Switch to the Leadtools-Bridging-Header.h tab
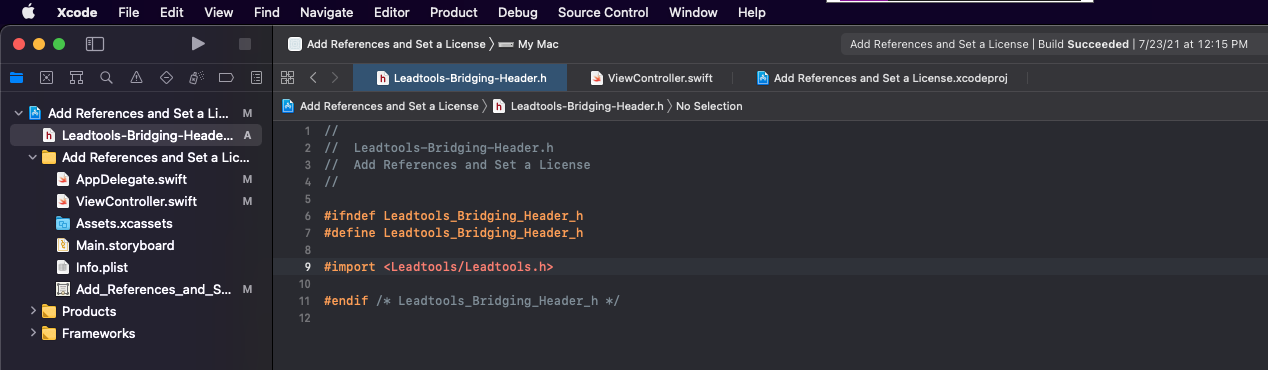1268x370 pixels. pyautogui.click(x=461, y=77)
